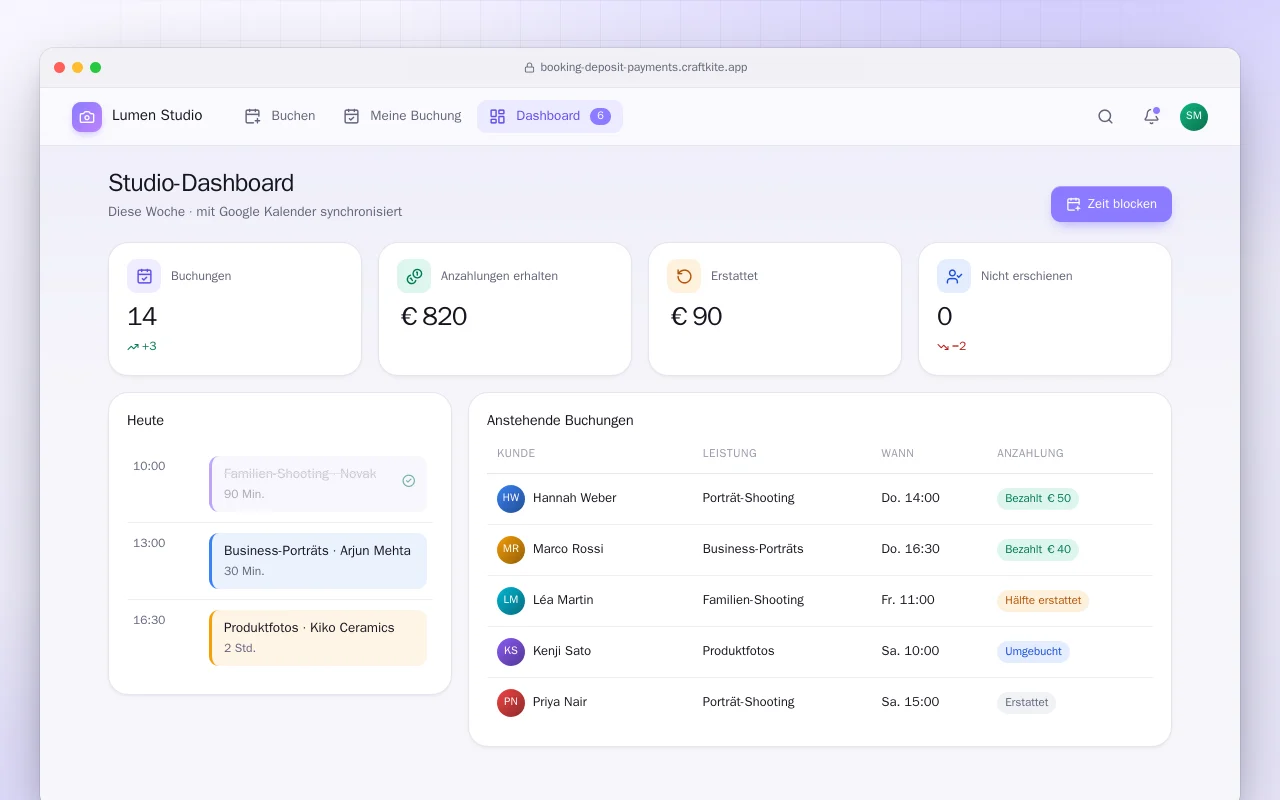This screenshot has width=1280, height=800.
Task: Click Priya Nair's PN avatar
Action: tap(511, 702)
